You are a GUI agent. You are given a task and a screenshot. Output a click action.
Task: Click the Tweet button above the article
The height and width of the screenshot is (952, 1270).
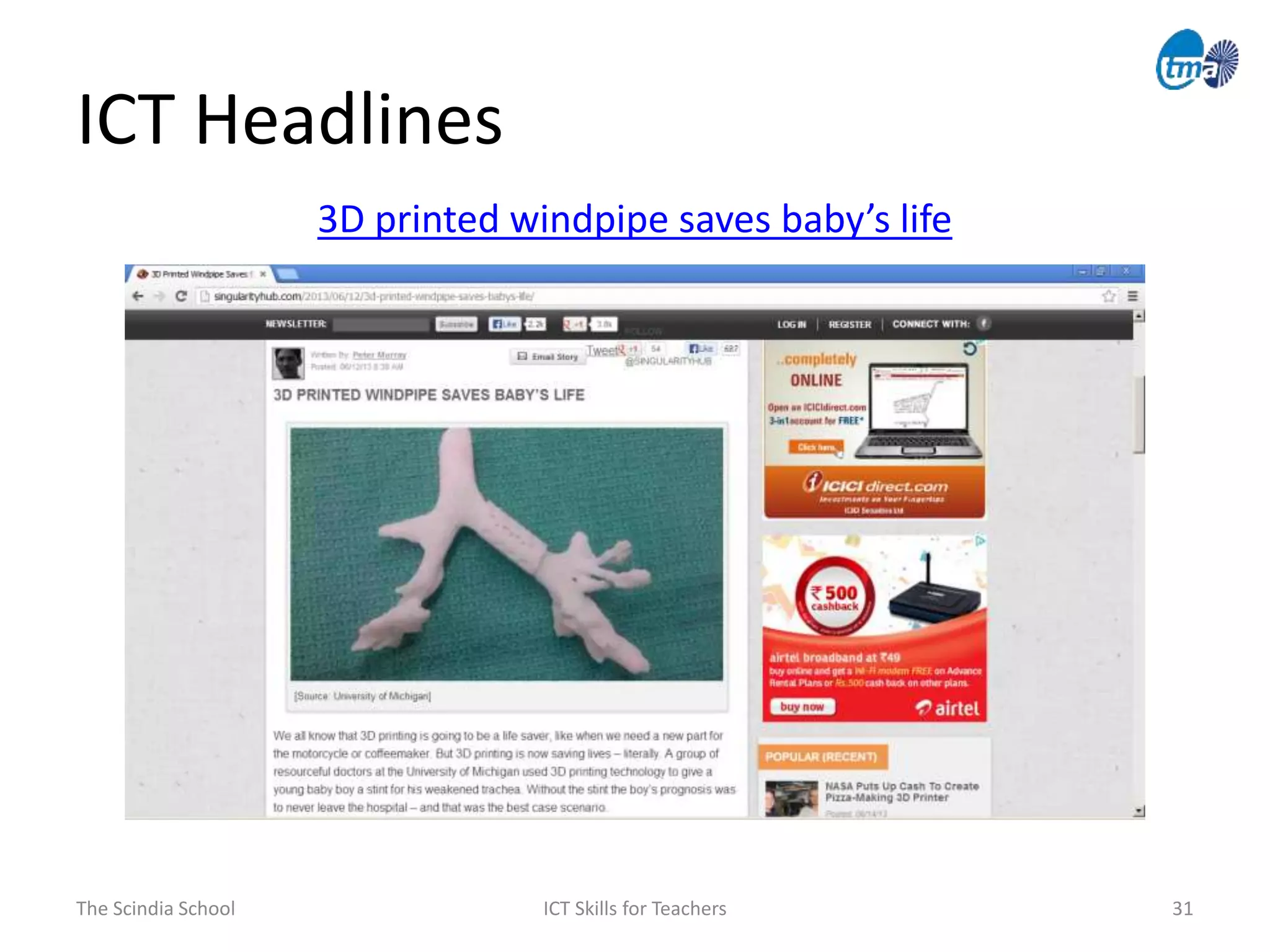tap(602, 351)
